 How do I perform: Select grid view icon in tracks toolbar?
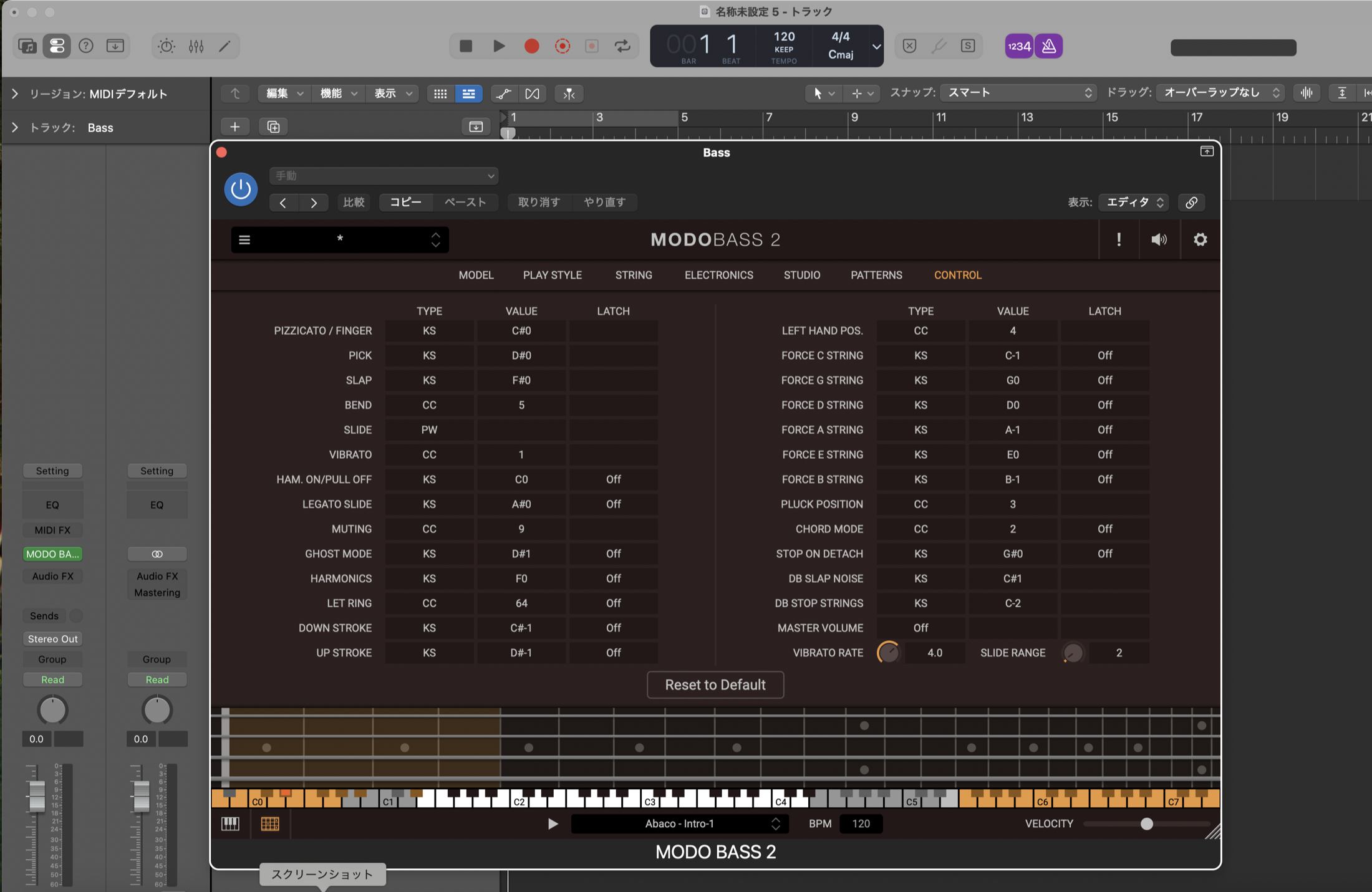440,94
